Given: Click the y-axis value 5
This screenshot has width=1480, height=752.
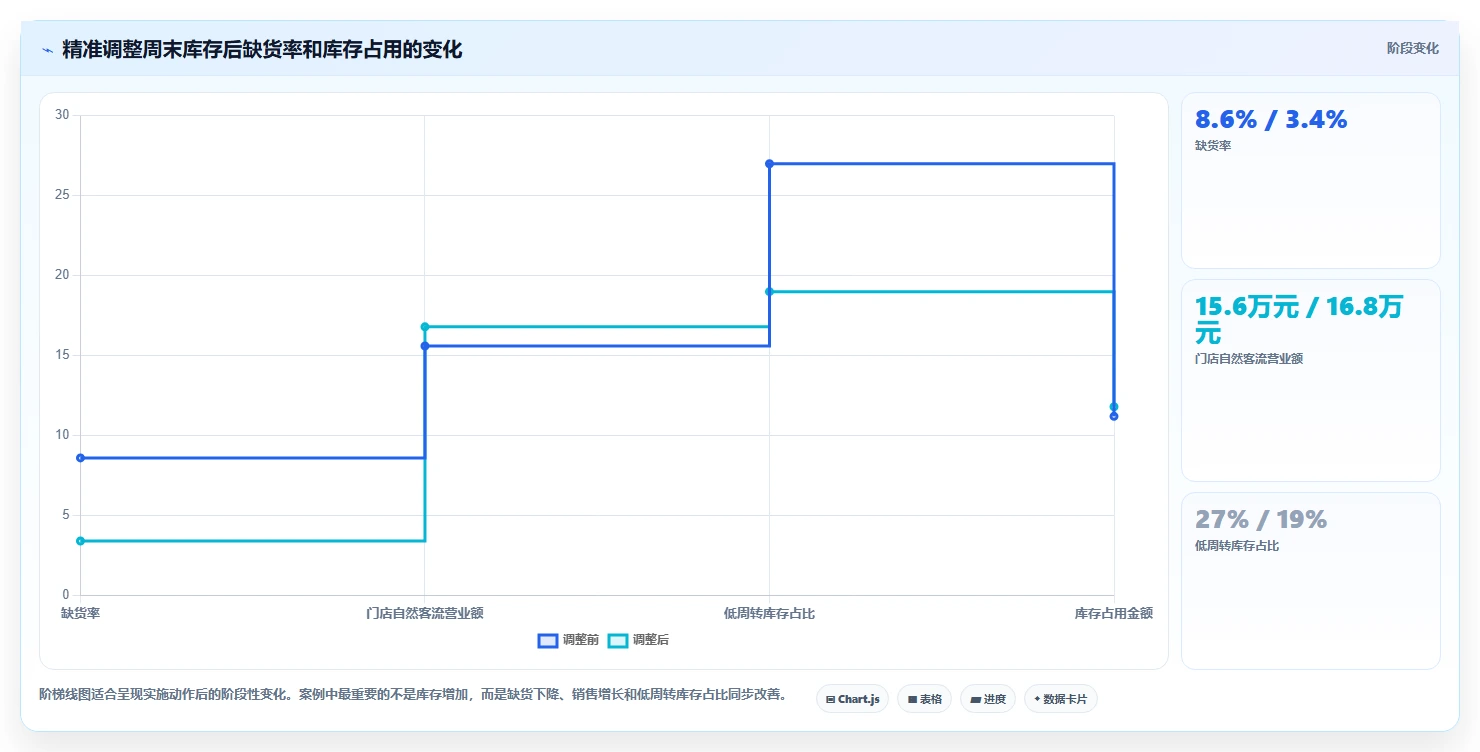Looking at the screenshot, I should [65, 515].
